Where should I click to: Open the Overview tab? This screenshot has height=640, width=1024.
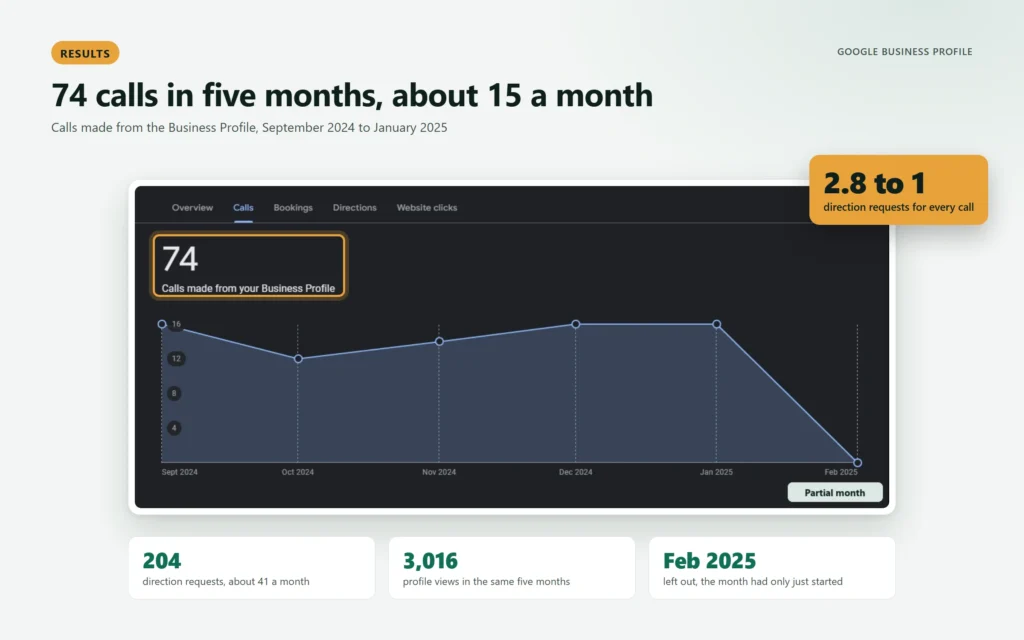[x=192, y=208]
